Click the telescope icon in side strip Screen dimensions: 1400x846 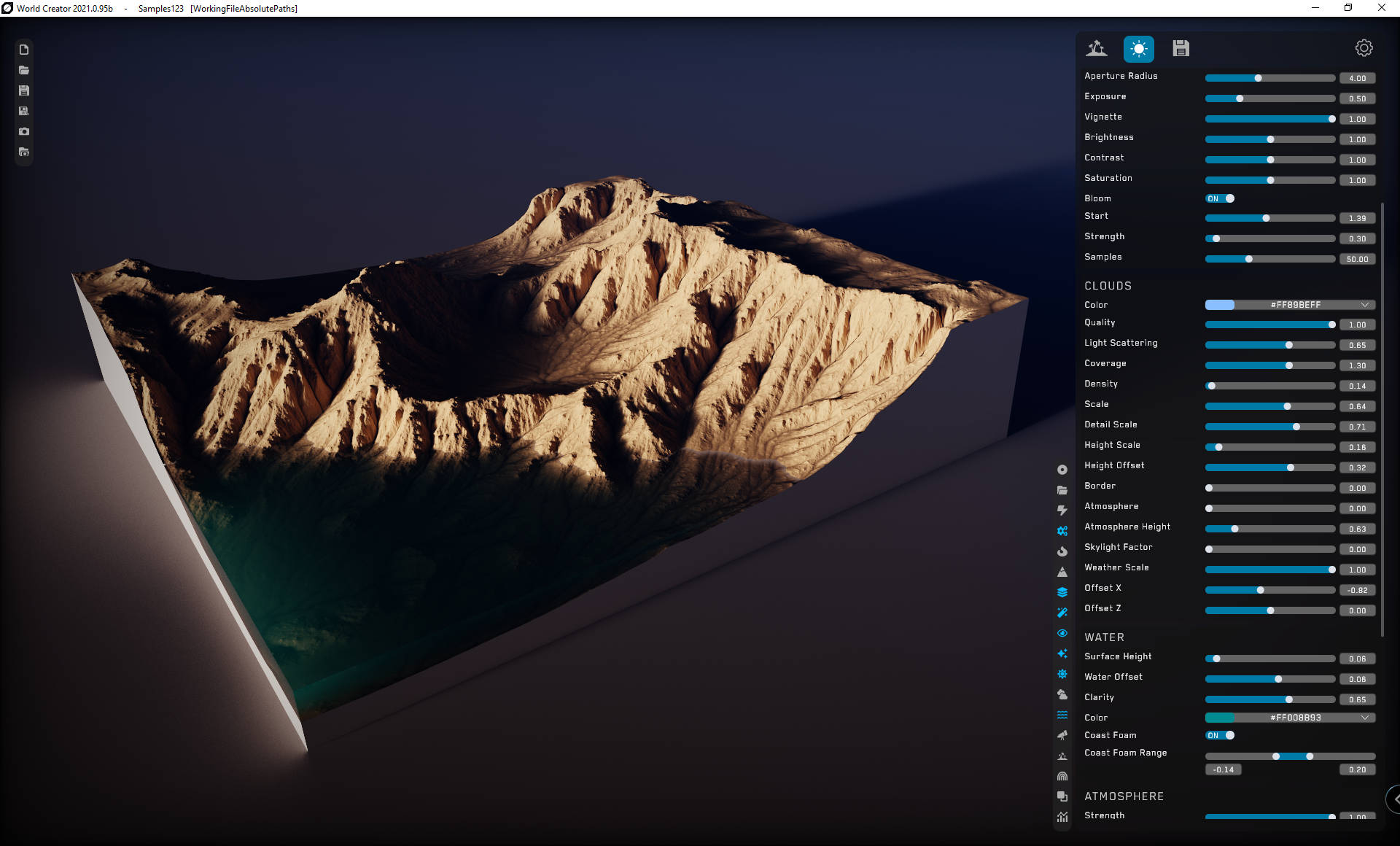pos(1062,735)
